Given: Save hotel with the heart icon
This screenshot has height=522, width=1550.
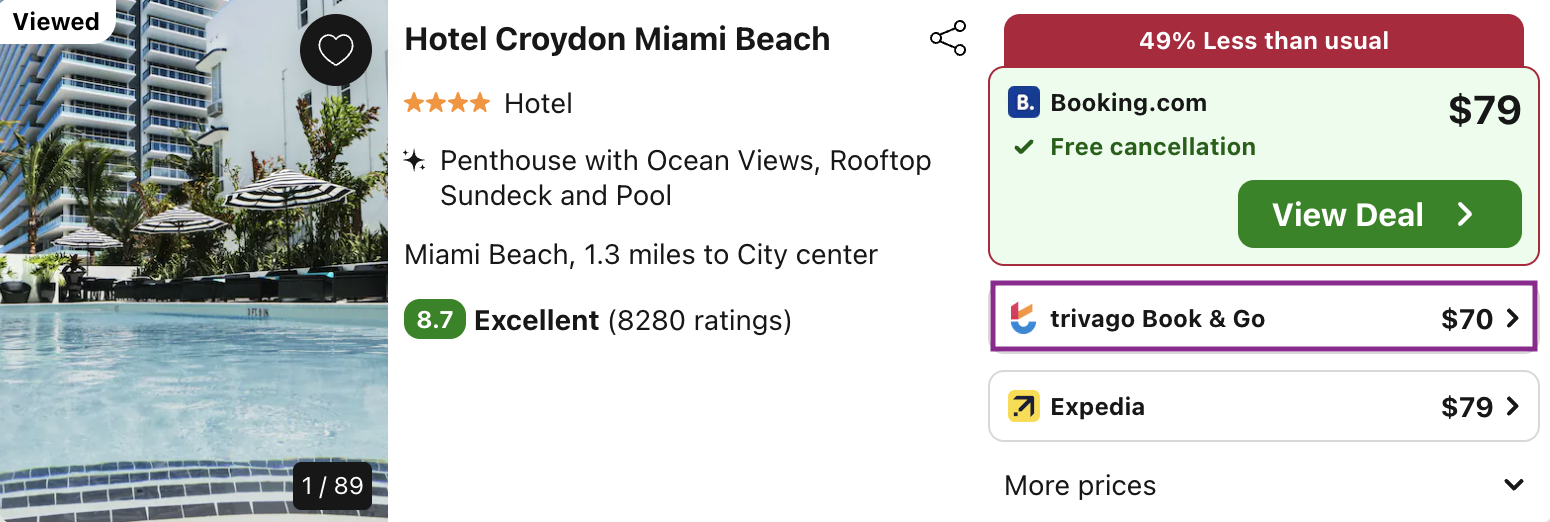Looking at the screenshot, I should (x=335, y=50).
